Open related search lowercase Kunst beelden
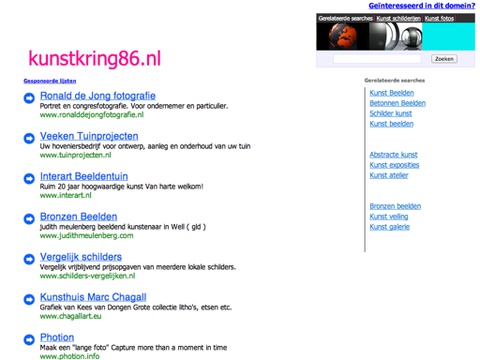Viewport: 480px width, 360px height. point(392,124)
